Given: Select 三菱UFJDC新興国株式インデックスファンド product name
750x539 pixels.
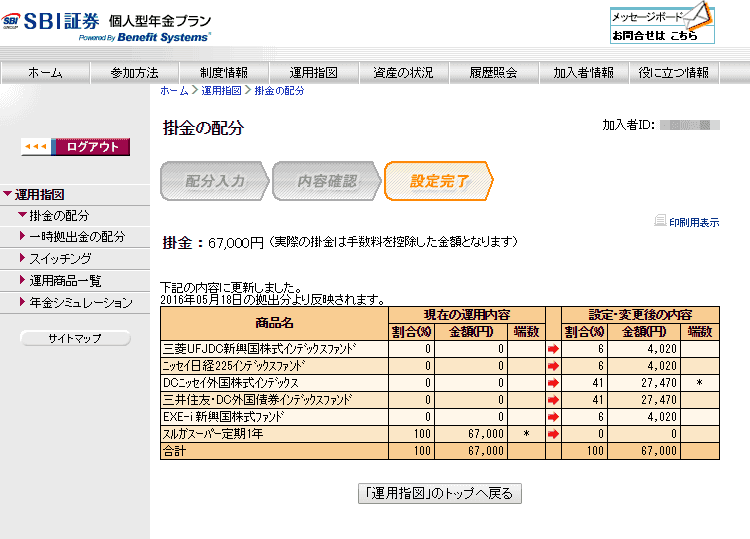Looking at the screenshot, I should [x=260, y=349].
